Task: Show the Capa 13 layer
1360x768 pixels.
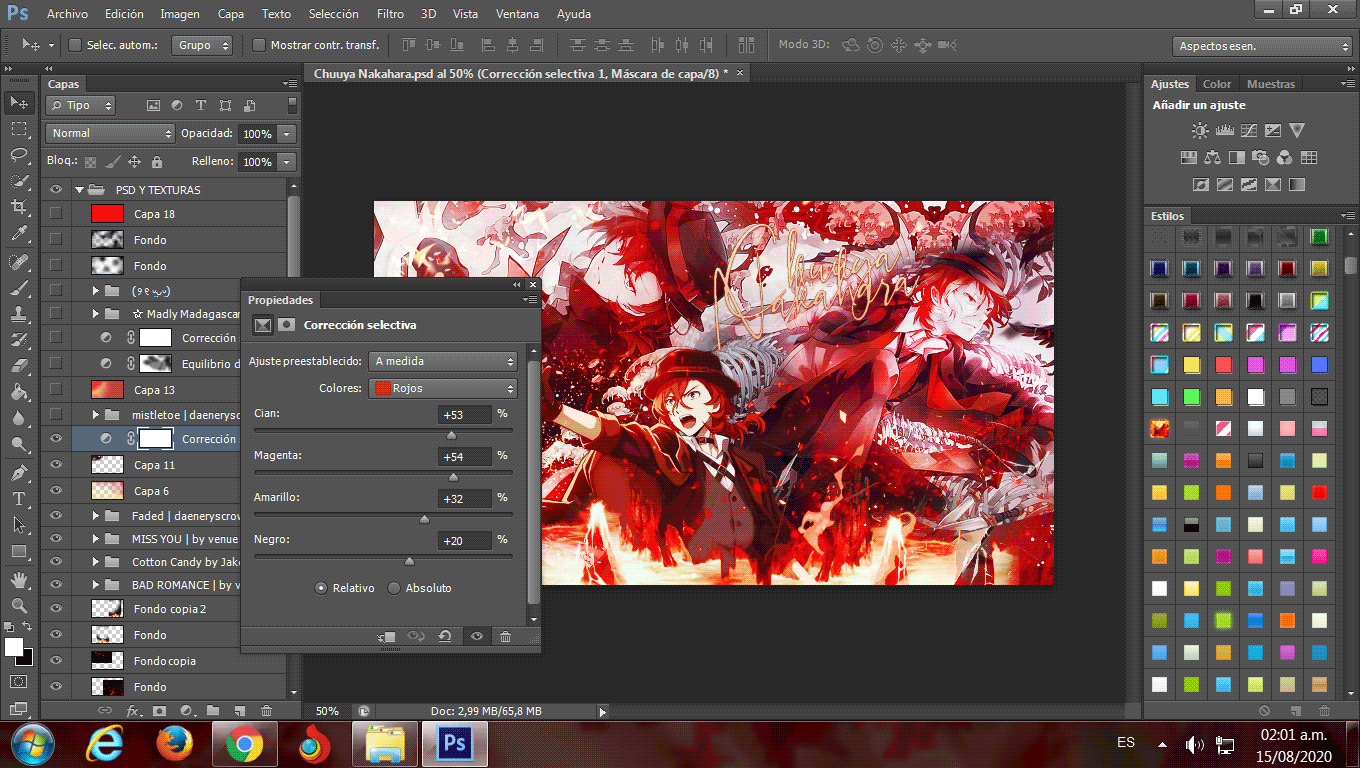Action: coord(56,389)
